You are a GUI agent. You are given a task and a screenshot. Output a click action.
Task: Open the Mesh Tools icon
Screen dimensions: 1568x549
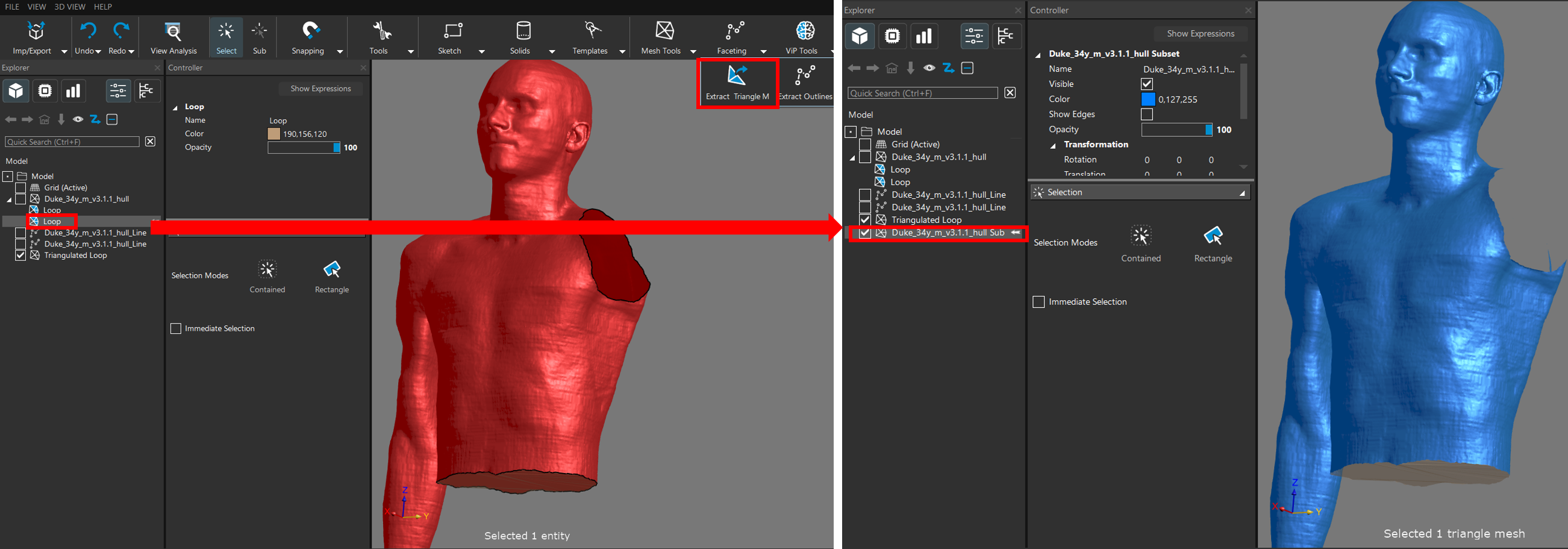pyautogui.click(x=664, y=31)
